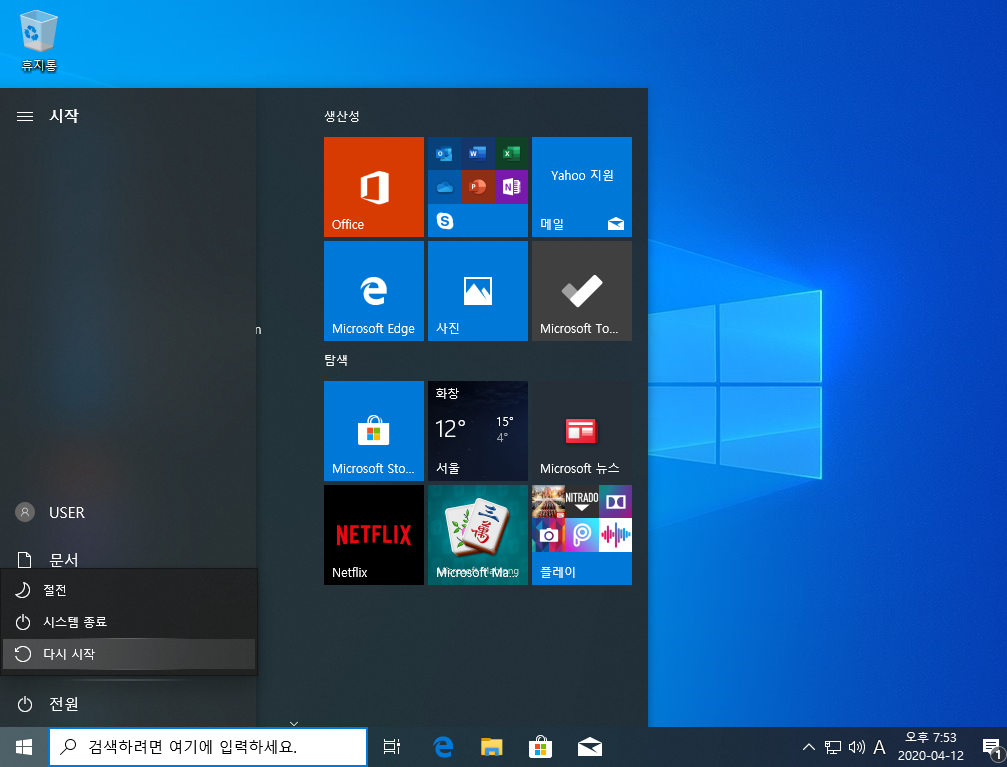Viewport: 1007px width, 767px height.
Task: Launch the Netflix tile
Action: 374,535
